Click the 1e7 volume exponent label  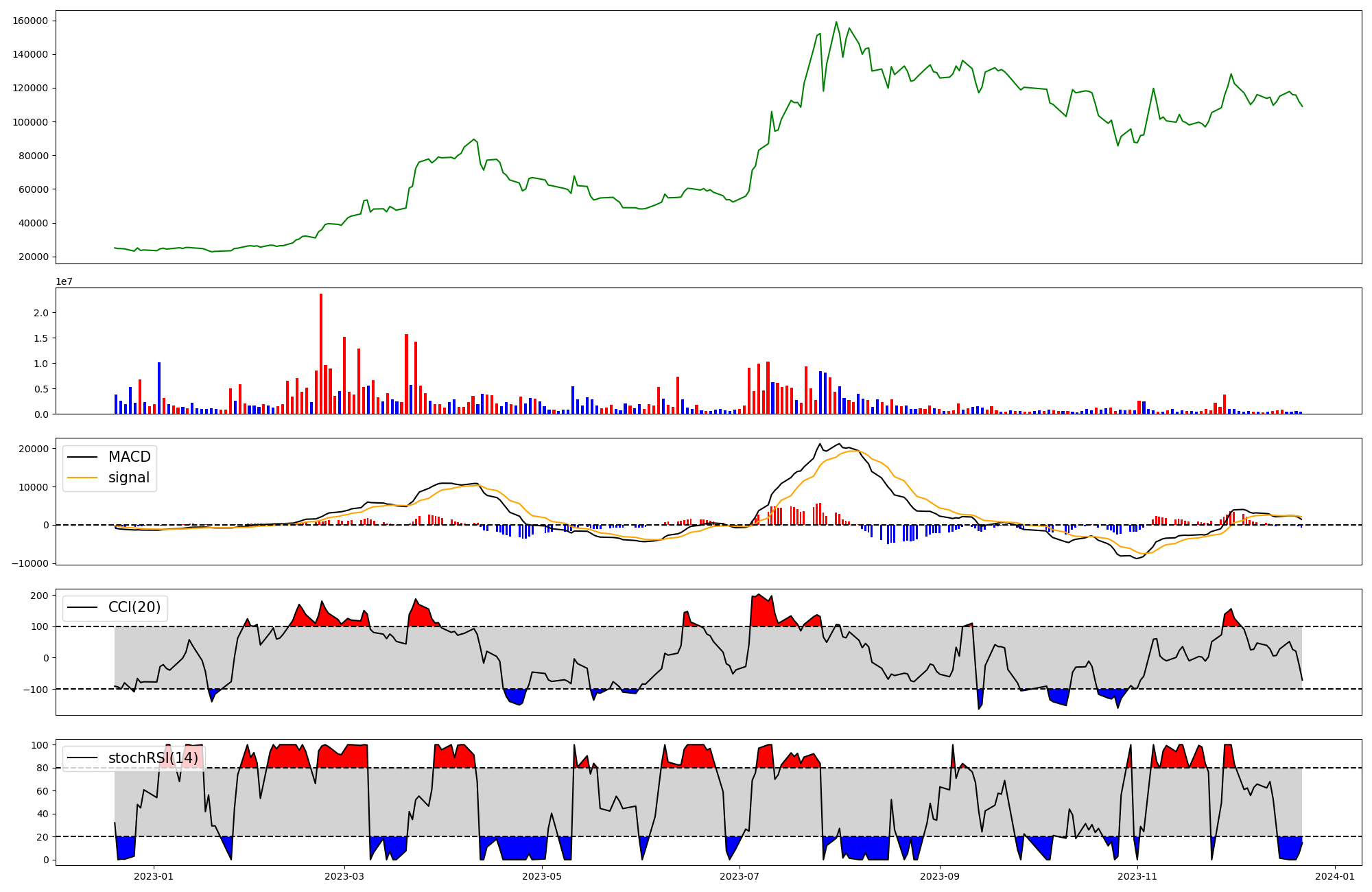(64, 281)
